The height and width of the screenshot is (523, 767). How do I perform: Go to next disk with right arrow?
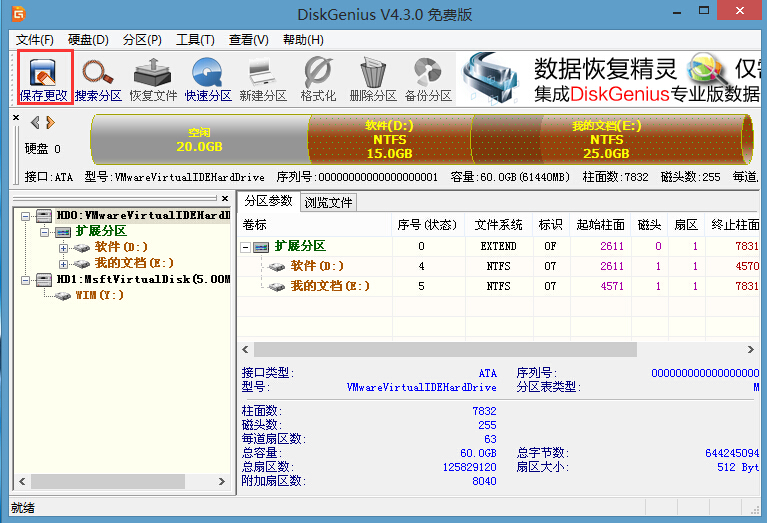pos(50,122)
